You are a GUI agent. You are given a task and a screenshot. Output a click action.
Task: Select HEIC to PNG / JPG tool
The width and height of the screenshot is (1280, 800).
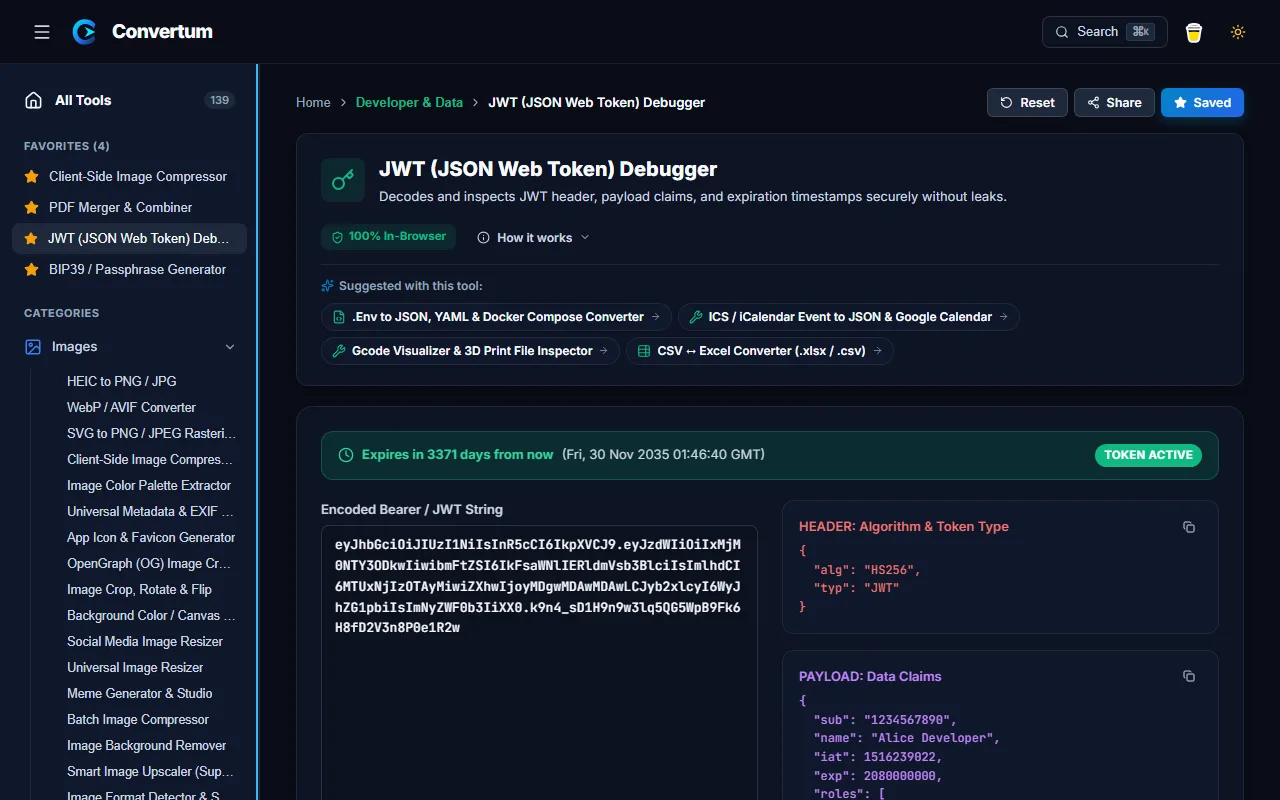click(122, 381)
